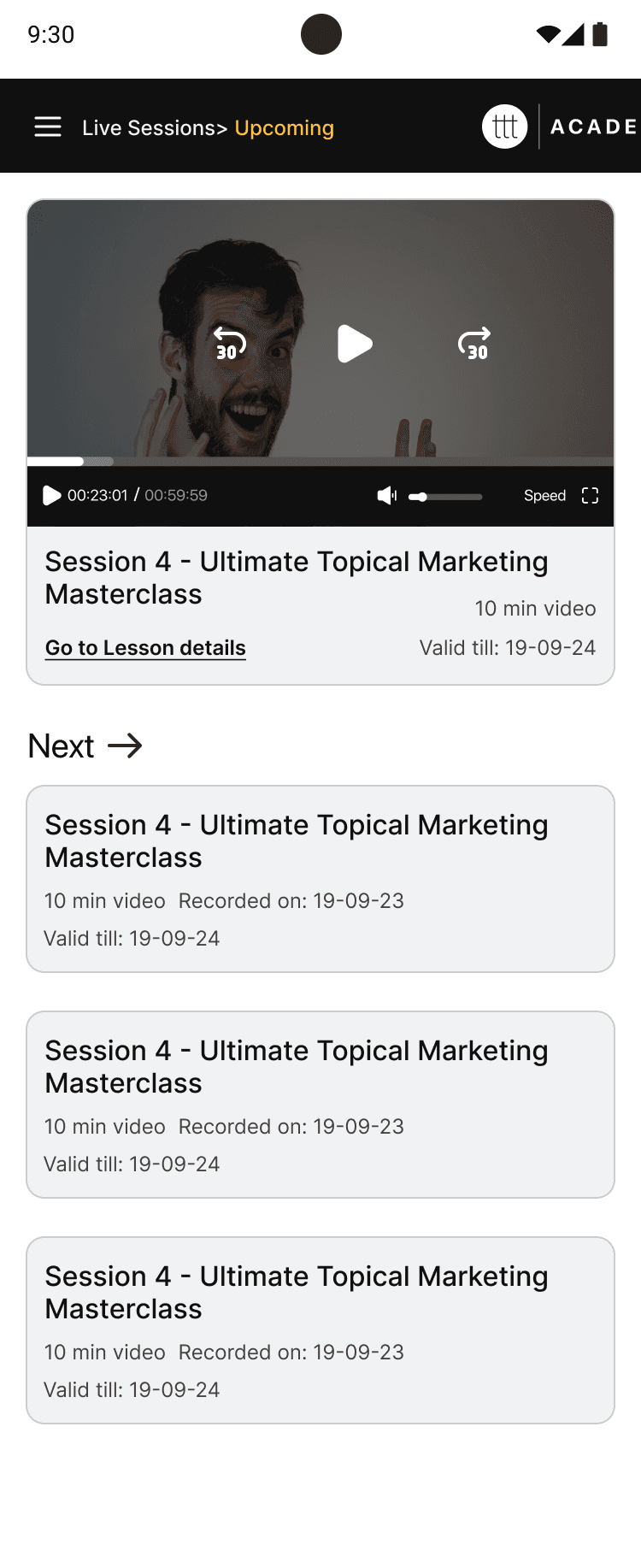Skip forward 30 seconds in video
The width and height of the screenshot is (641, 1568).
coord(474,343)
